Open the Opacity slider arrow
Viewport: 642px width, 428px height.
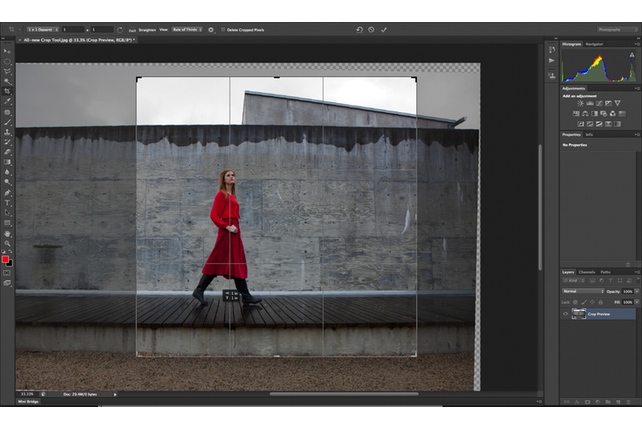tap(637, 291)
